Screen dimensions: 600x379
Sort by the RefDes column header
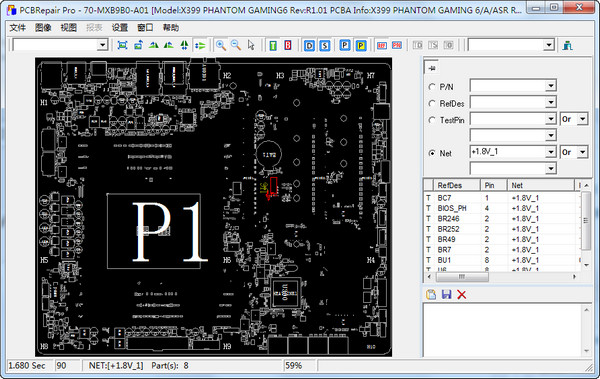(x=457, y=185)
